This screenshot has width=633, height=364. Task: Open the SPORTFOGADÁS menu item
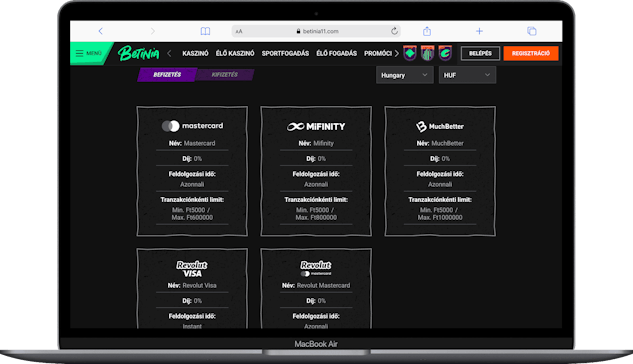click(285, 53)
